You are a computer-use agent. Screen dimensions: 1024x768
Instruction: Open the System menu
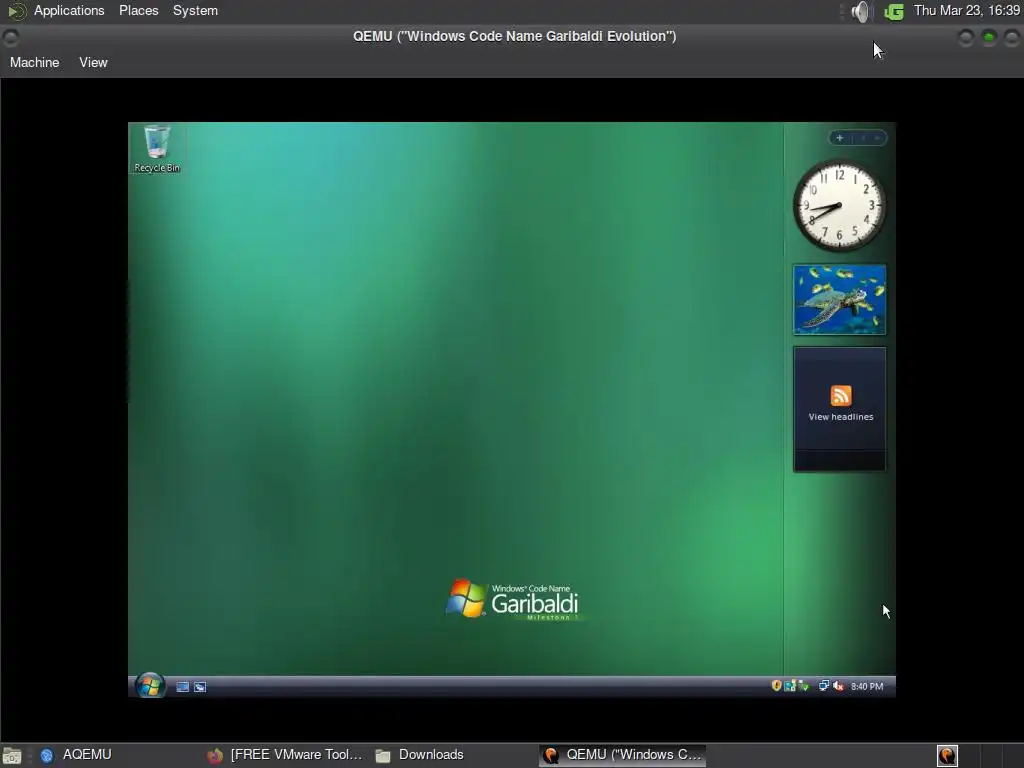click(195, 10)
